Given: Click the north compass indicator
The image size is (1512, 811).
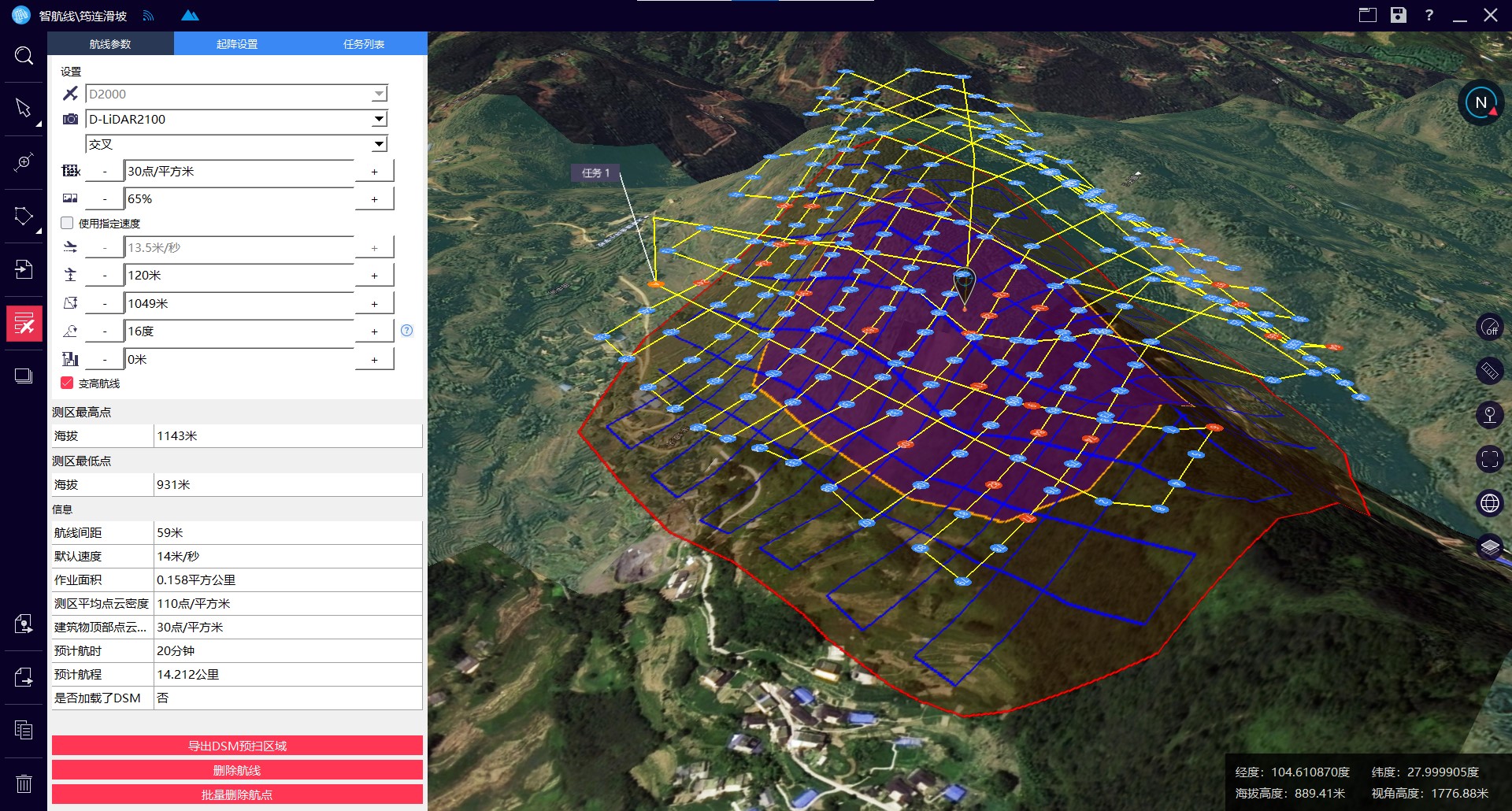Looking at the screenshot, I should [1480, 102].
